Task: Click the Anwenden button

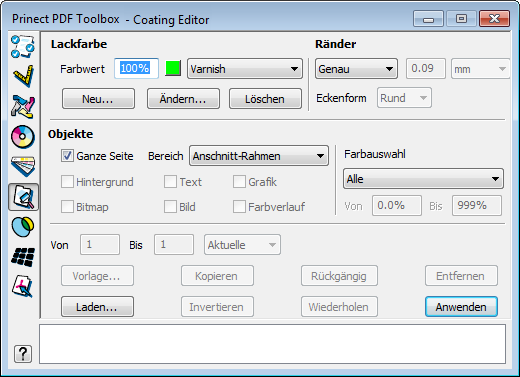Action: click(461, 307)
